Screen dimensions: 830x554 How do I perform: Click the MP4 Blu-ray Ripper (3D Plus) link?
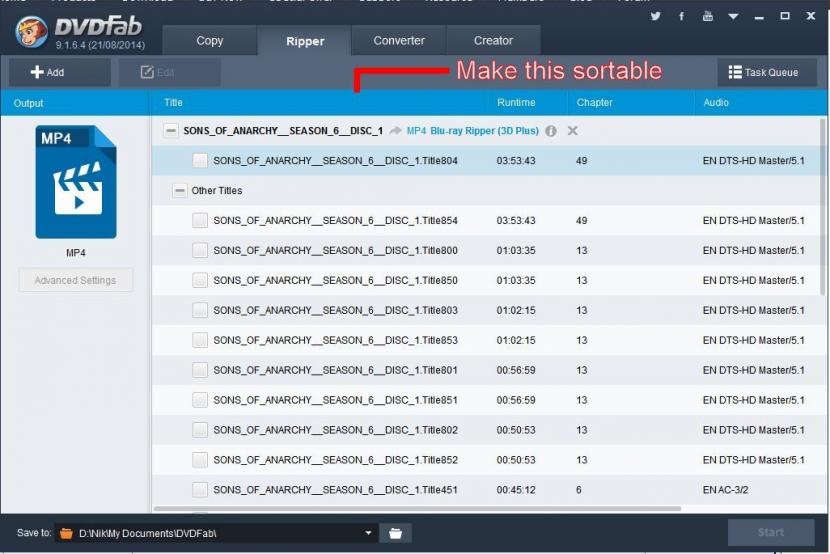(472, 131)
